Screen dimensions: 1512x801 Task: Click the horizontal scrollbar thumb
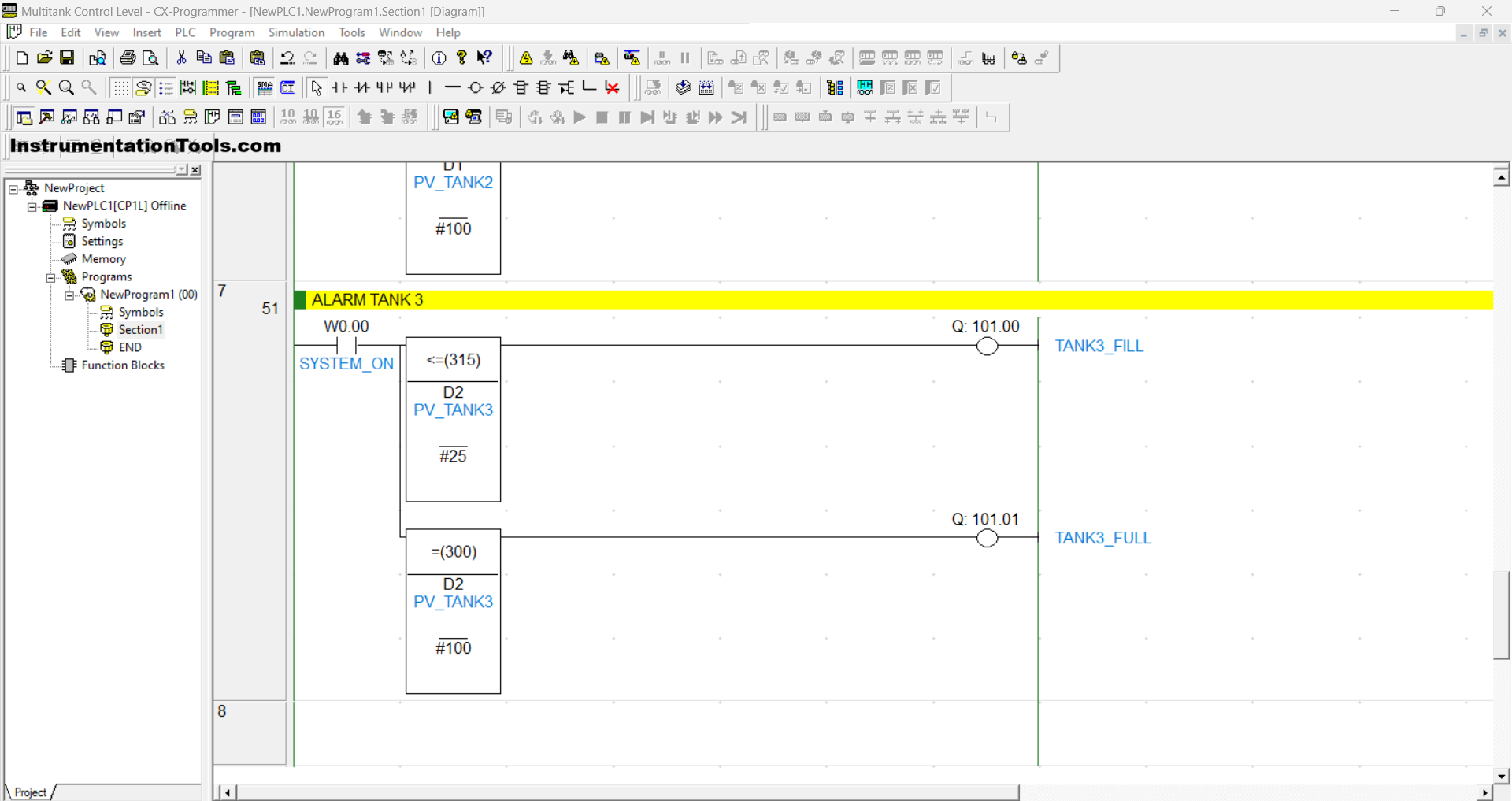628,792
